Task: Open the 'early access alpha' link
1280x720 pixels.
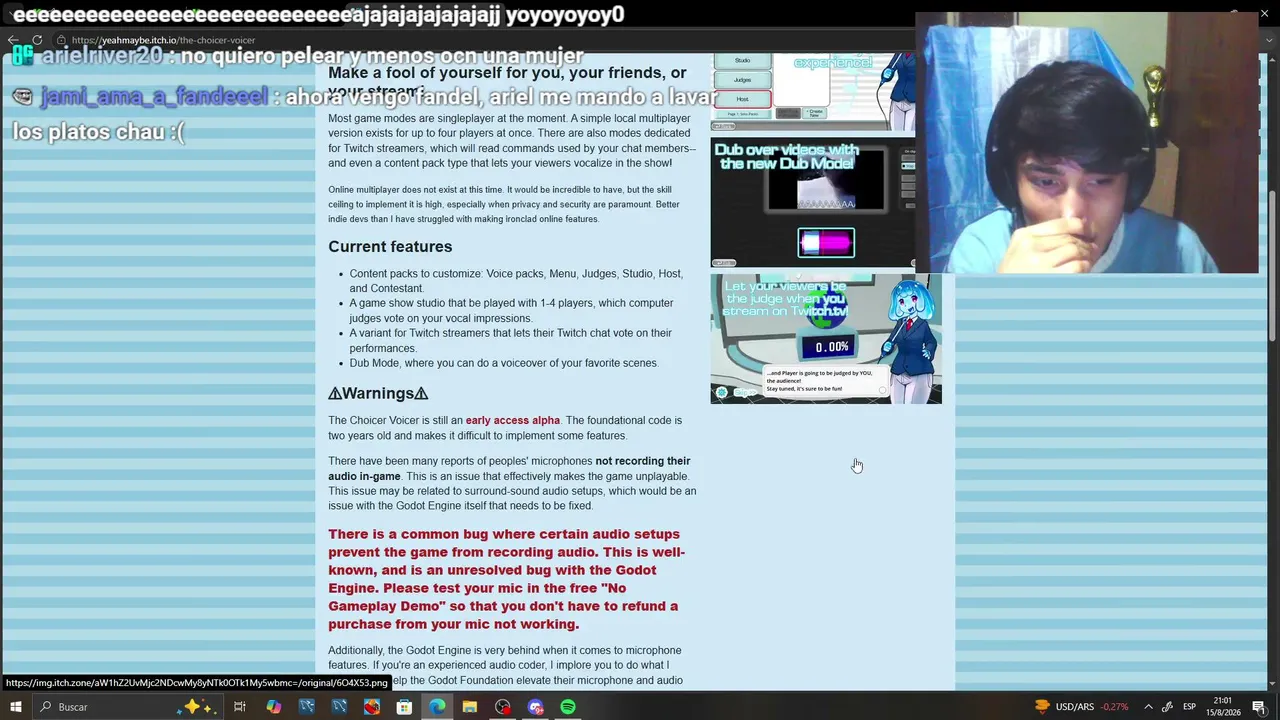Action: point(513,421)
